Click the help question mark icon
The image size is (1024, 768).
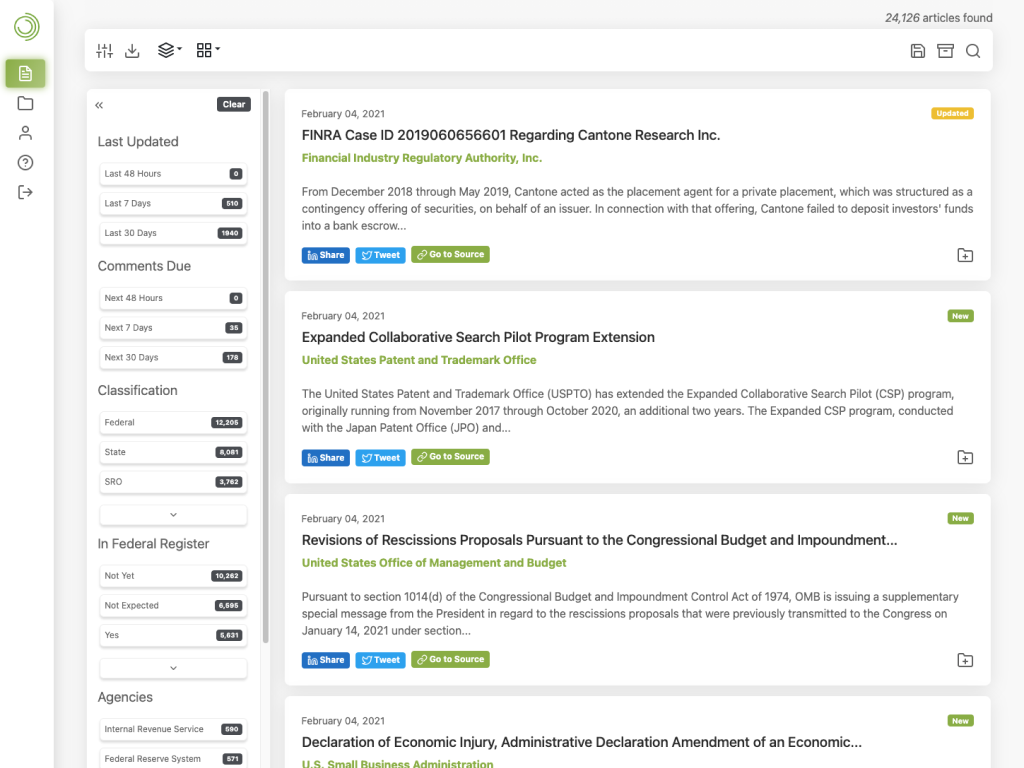coord(25,161)
